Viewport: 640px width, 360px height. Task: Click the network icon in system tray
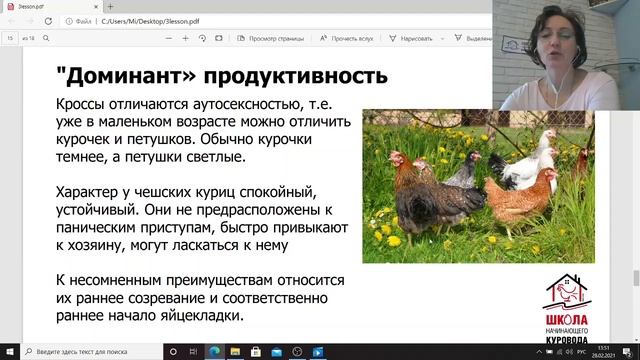(560, 351)
